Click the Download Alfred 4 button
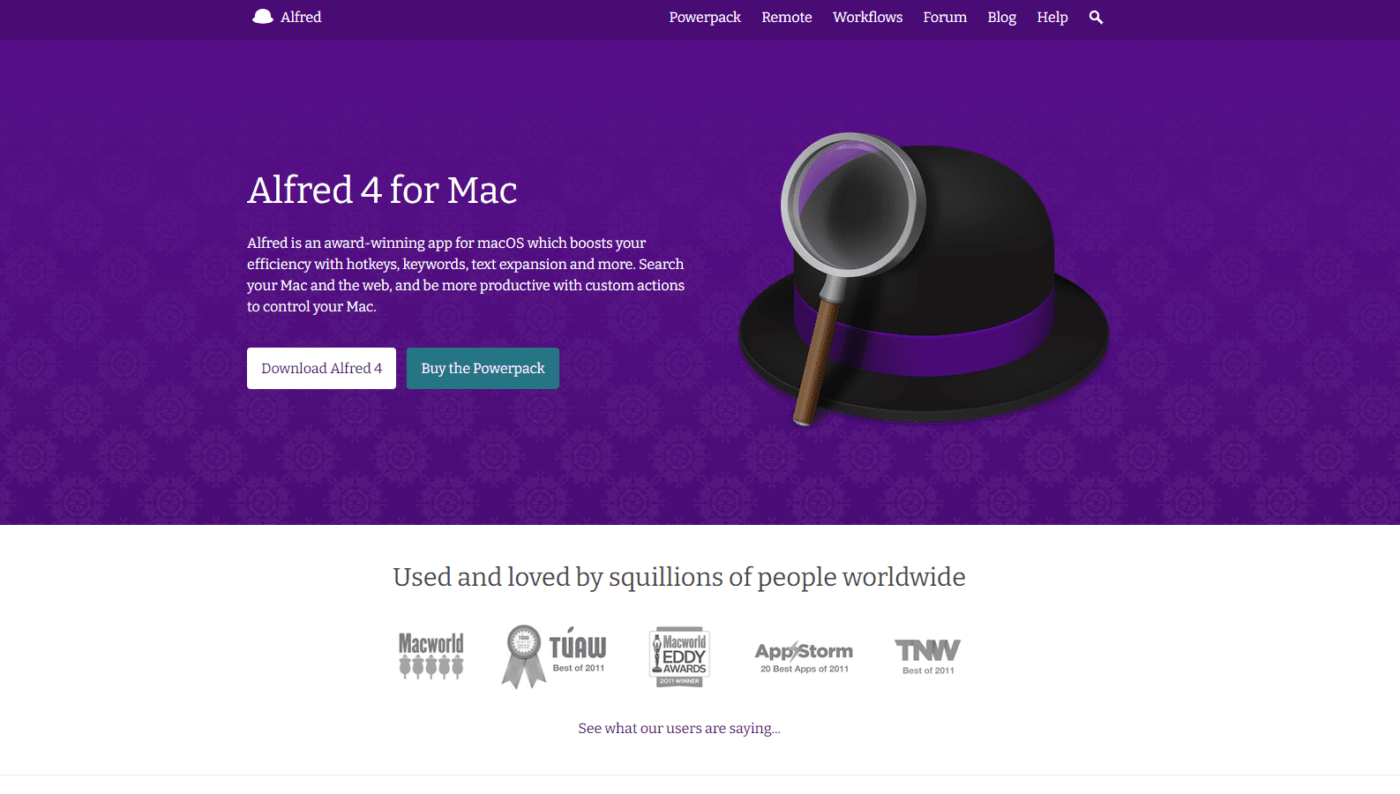This screenshot has height=794, width=1400. click(321, 368)
